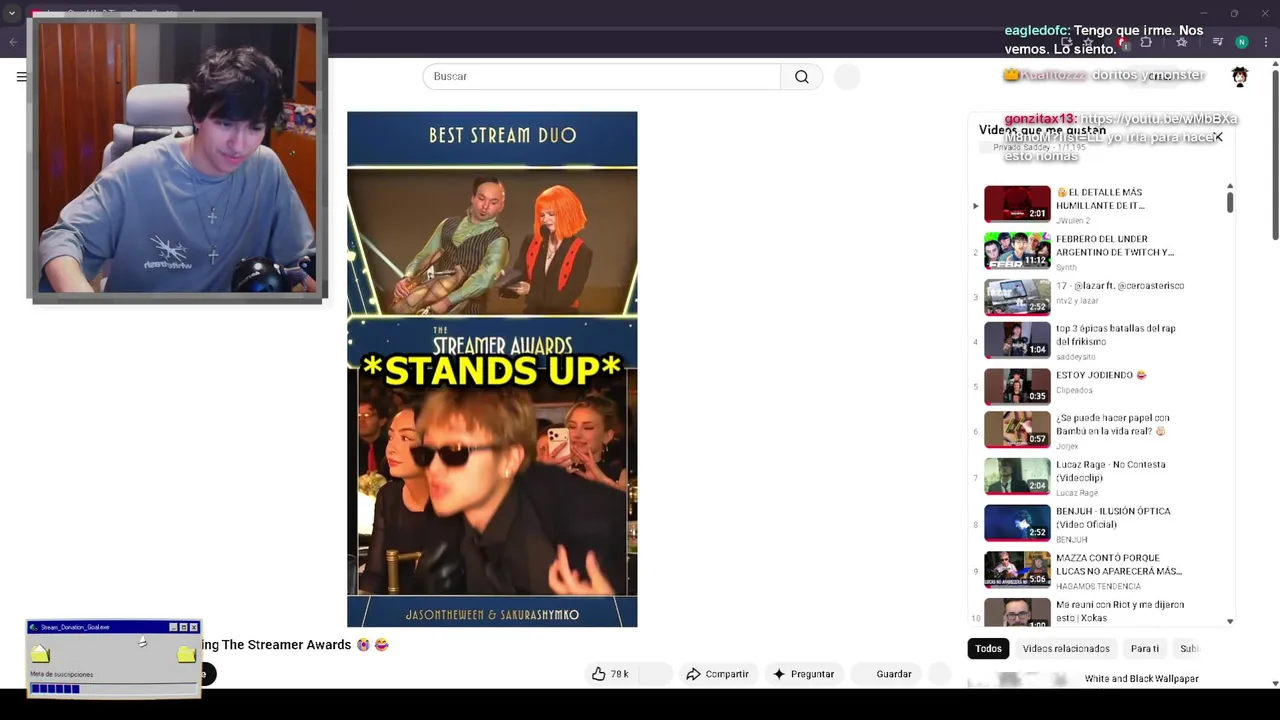
Task: Open the hamburger guide menu
Action: pos(22,77)
